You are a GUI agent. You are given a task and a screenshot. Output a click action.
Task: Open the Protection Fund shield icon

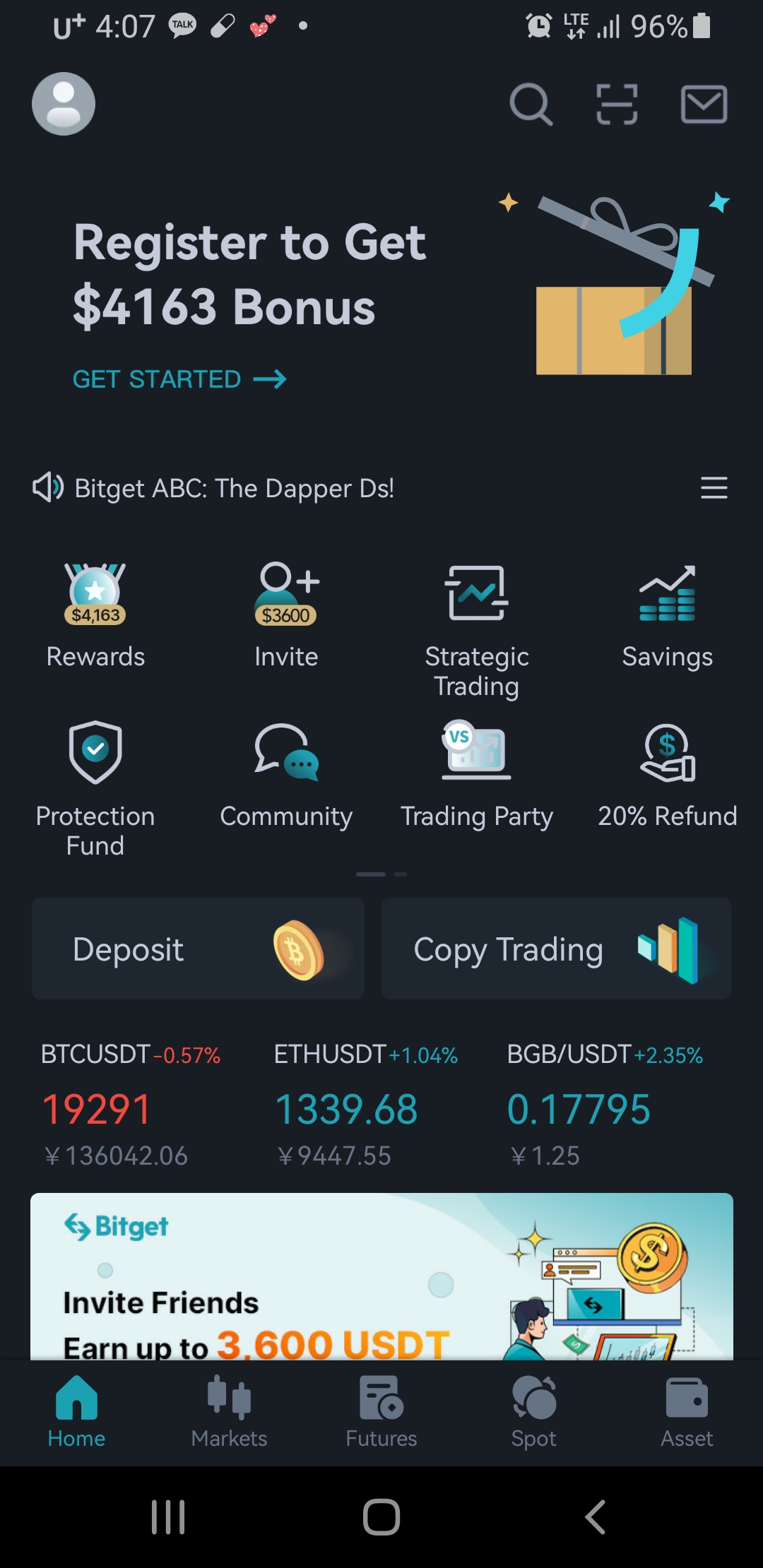click(95, 752)
